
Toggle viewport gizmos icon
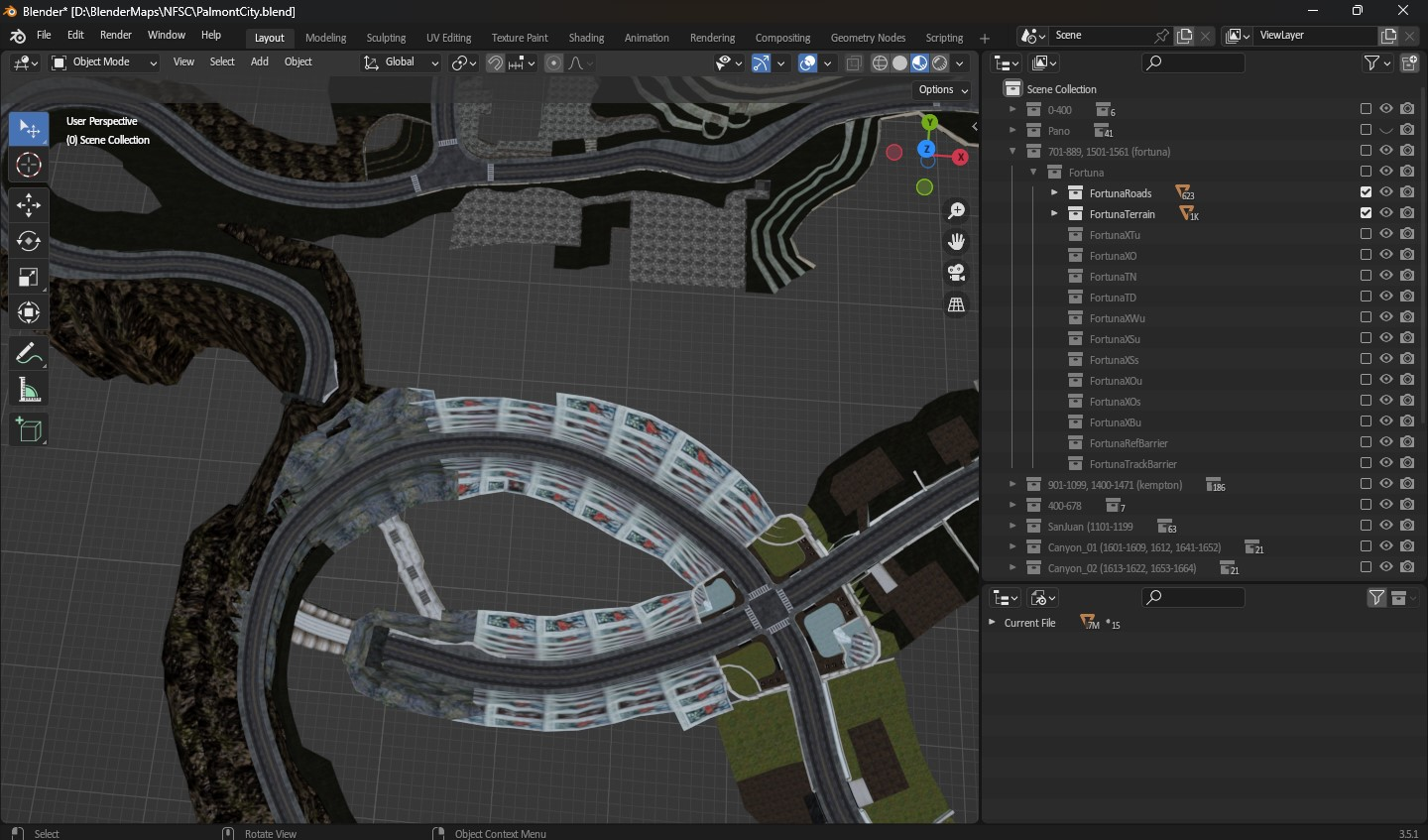click(x=761, y=62)
